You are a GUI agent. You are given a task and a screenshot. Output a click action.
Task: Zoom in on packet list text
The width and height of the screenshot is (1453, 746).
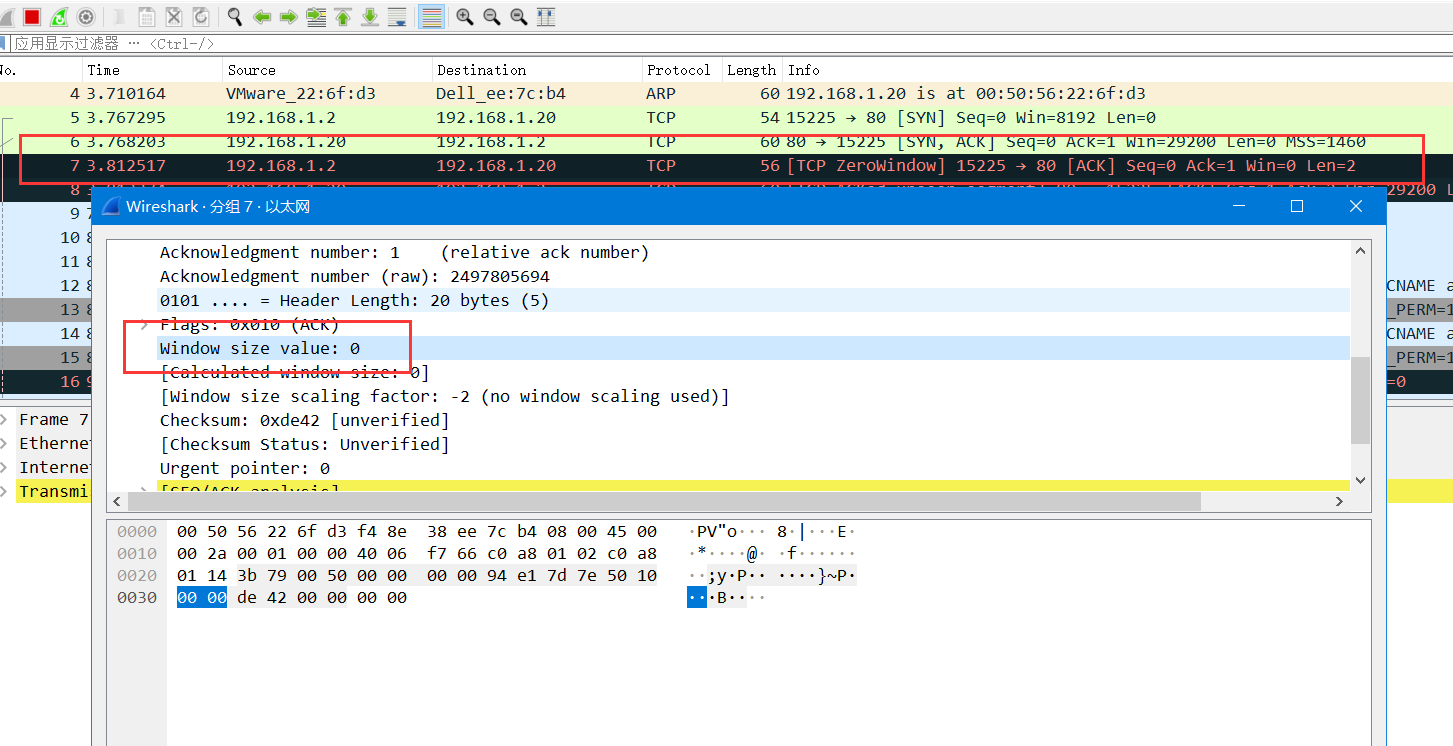click(465, 17)
